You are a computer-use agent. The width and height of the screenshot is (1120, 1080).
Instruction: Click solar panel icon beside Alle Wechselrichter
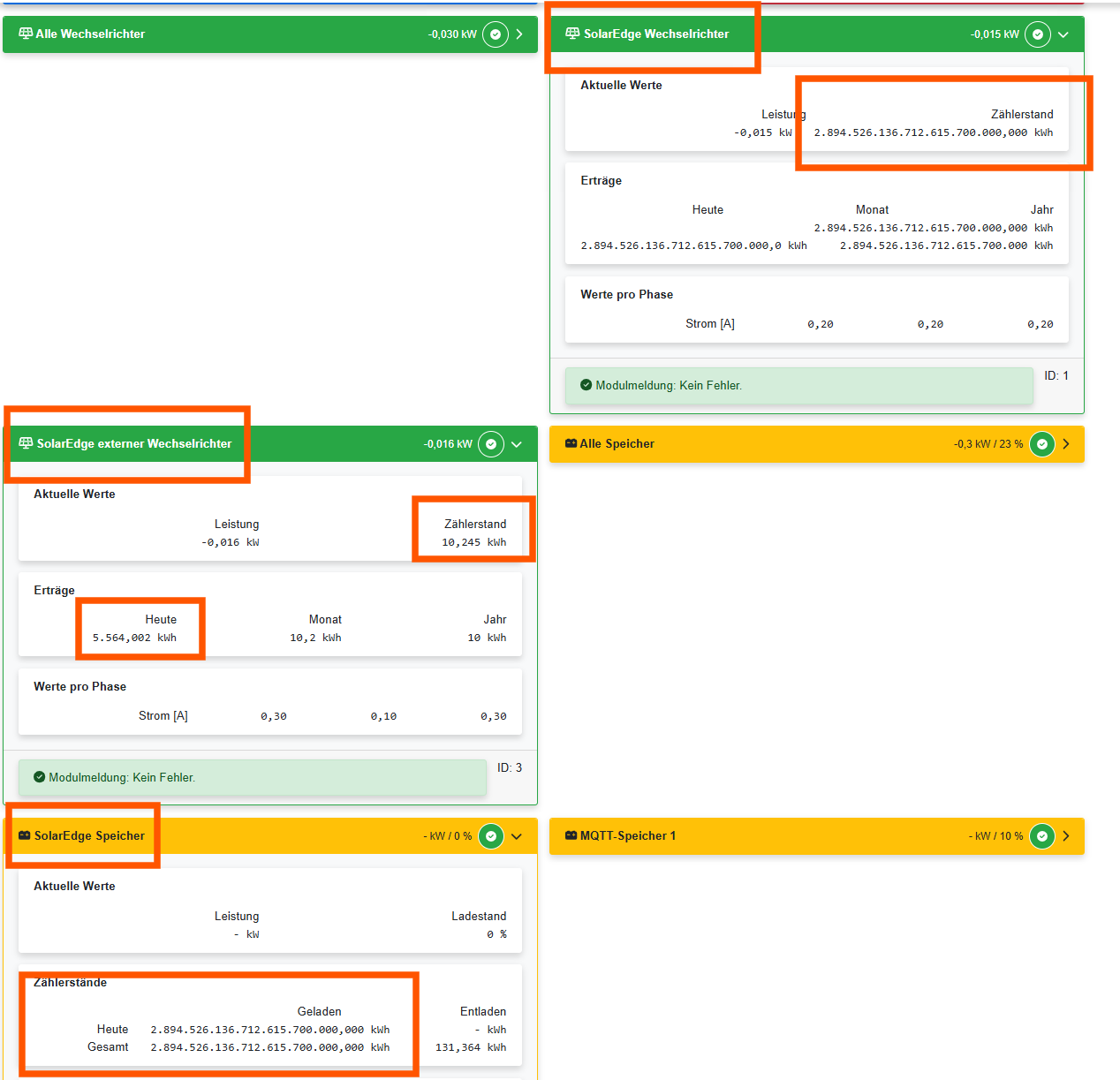point(26,34)
